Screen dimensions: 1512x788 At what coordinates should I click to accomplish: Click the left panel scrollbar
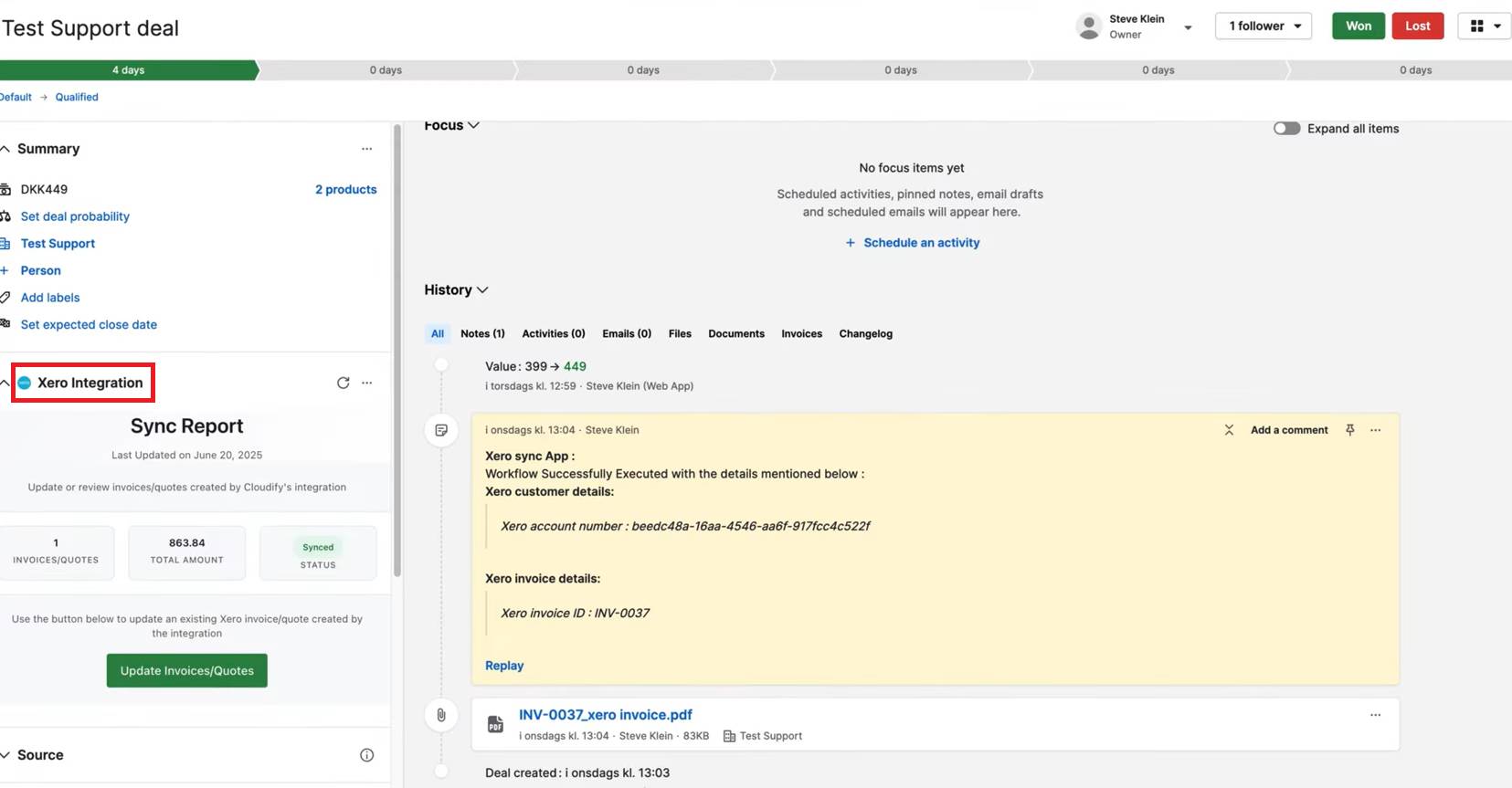click(x=397, y=352)
